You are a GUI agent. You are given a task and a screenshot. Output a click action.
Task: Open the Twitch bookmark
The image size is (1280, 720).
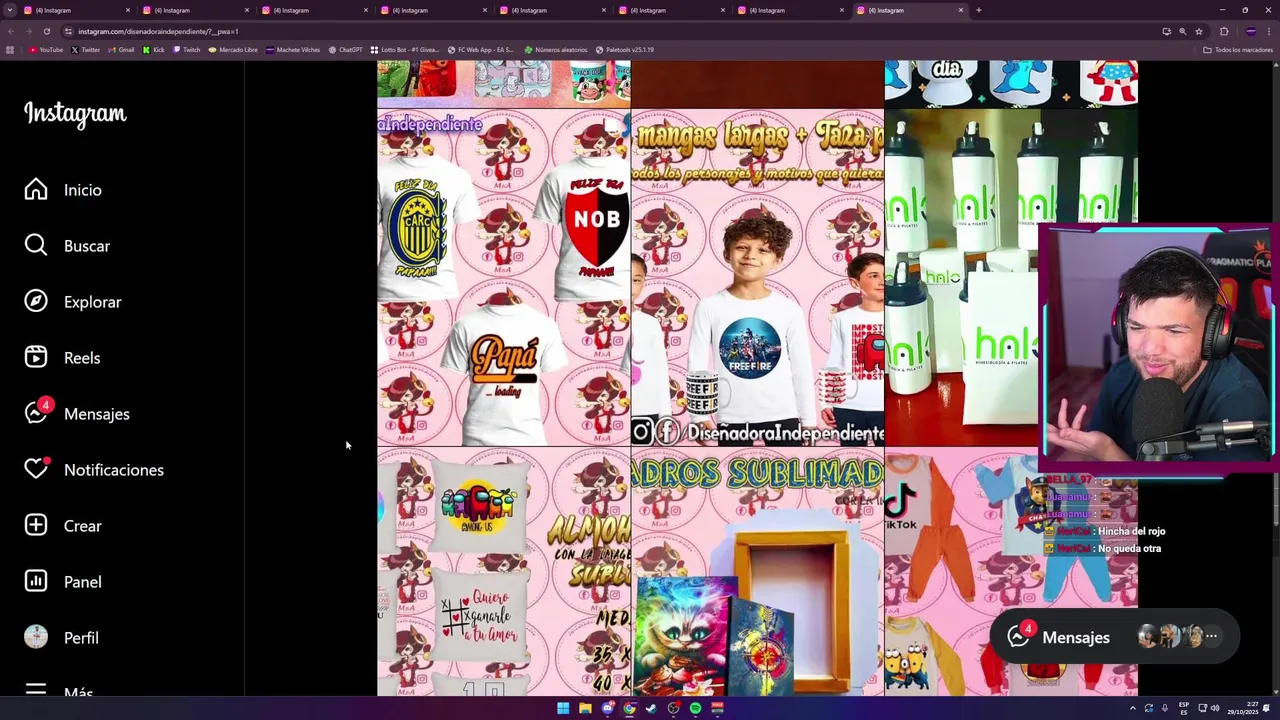(186, 50)
